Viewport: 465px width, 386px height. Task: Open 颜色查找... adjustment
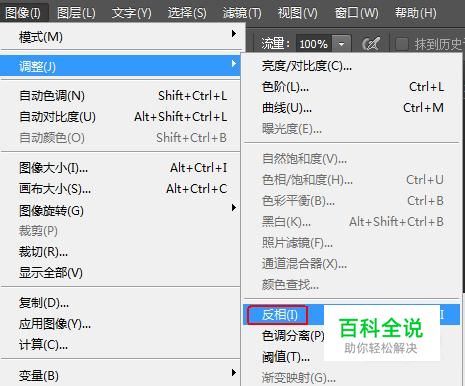[351, 285]
